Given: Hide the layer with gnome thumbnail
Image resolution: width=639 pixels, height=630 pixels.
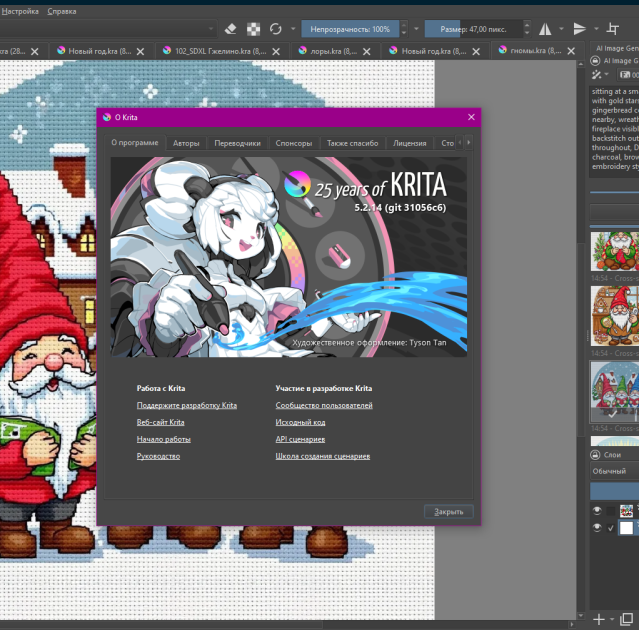Looking at the screenshot, I should (x=597, y=511).
